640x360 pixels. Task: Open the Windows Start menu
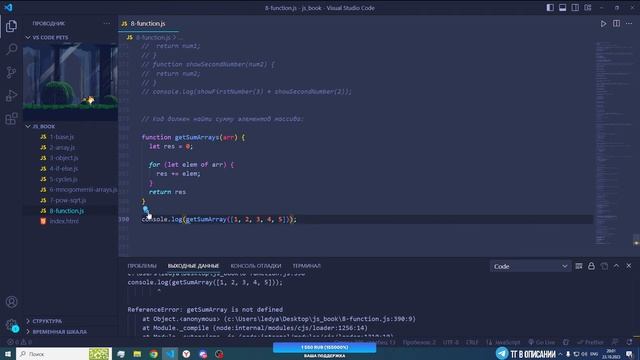8,354
